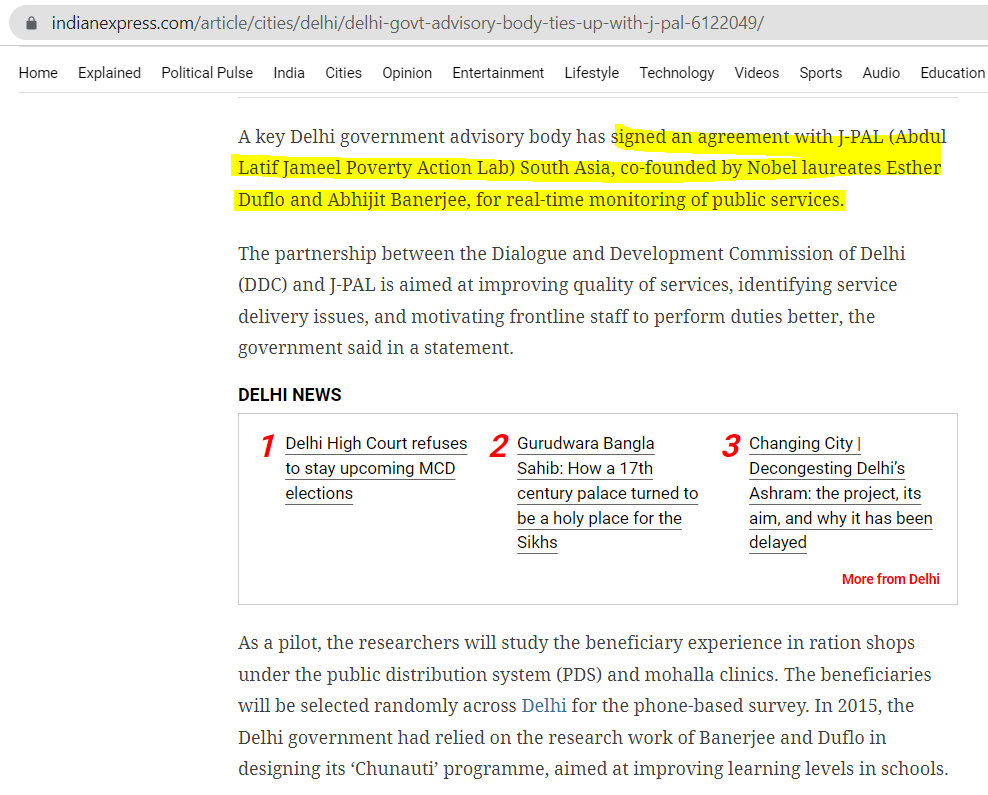Open the Entertainment section
The image size is (988, 795).
498,73
